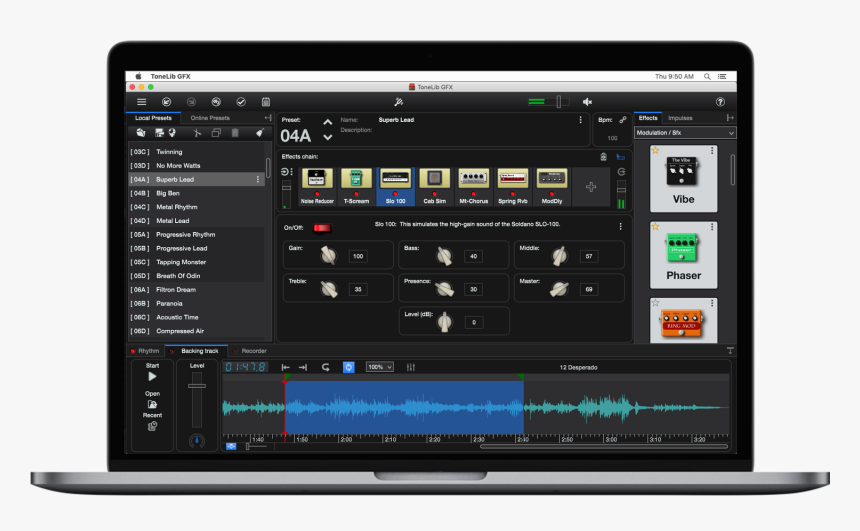Open the 100% playback speed dropdown
Image resolution: width=860 pixels, height=531 pixels.
coord(380,367)
